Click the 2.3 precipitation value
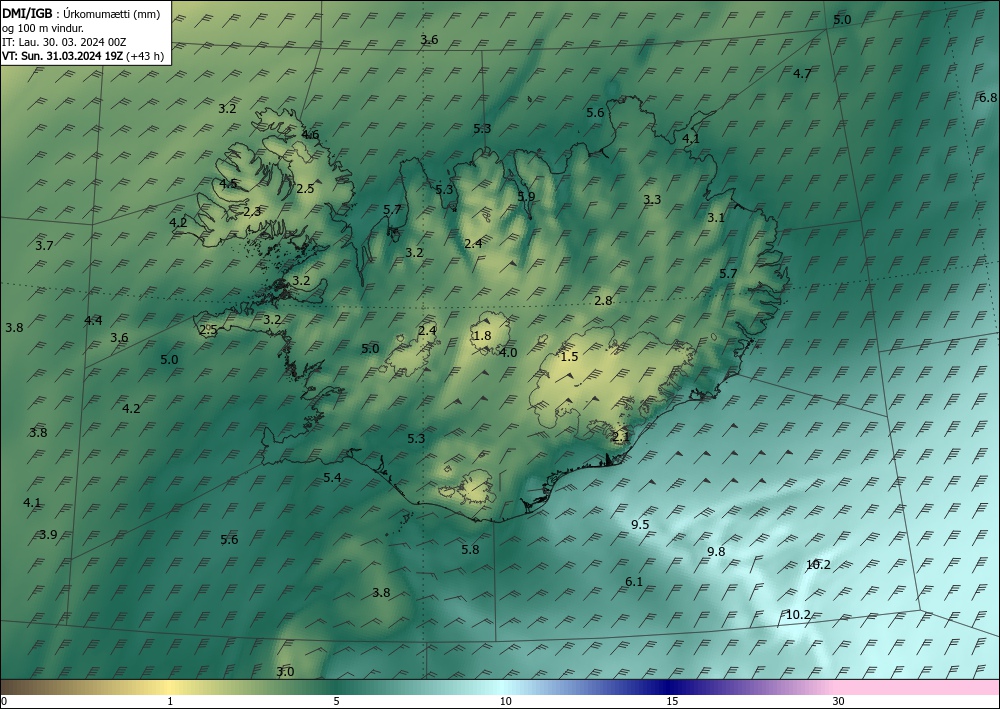This screenshot has width=1000, height=709. coord(252,211)
